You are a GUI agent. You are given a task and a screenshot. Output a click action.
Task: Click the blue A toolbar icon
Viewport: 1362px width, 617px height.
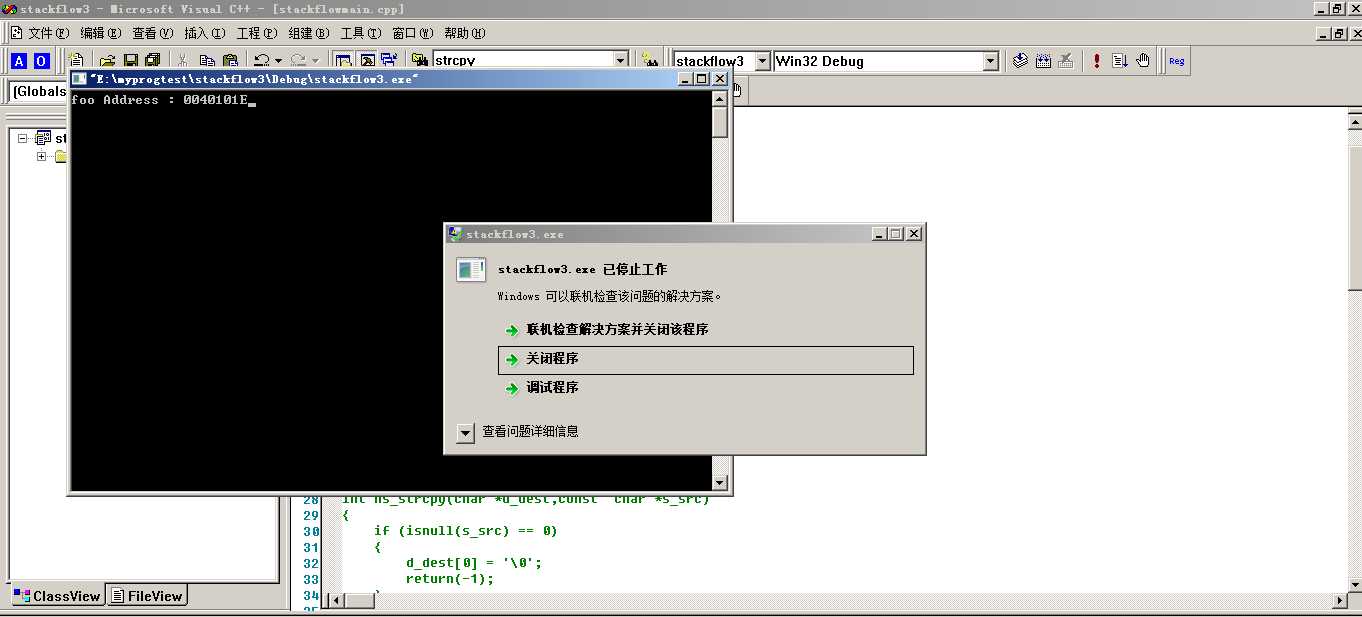[19, 61]
